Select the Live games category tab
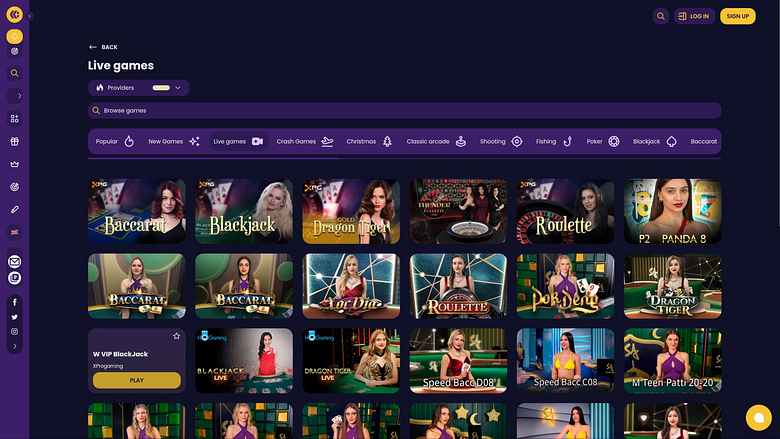Image resolution: width=780 pixels, height=439 pixels. (238, 142)
